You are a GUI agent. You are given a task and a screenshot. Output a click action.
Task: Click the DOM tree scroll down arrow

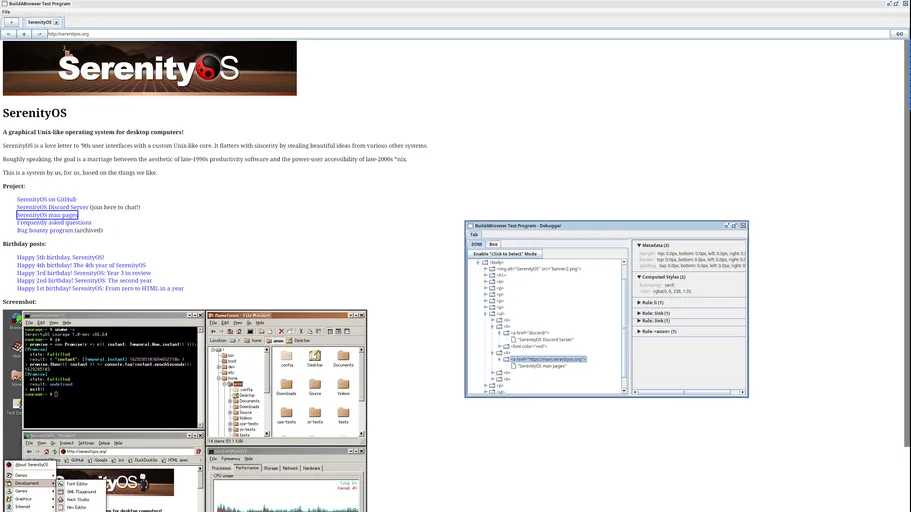[x=624, y=391]
